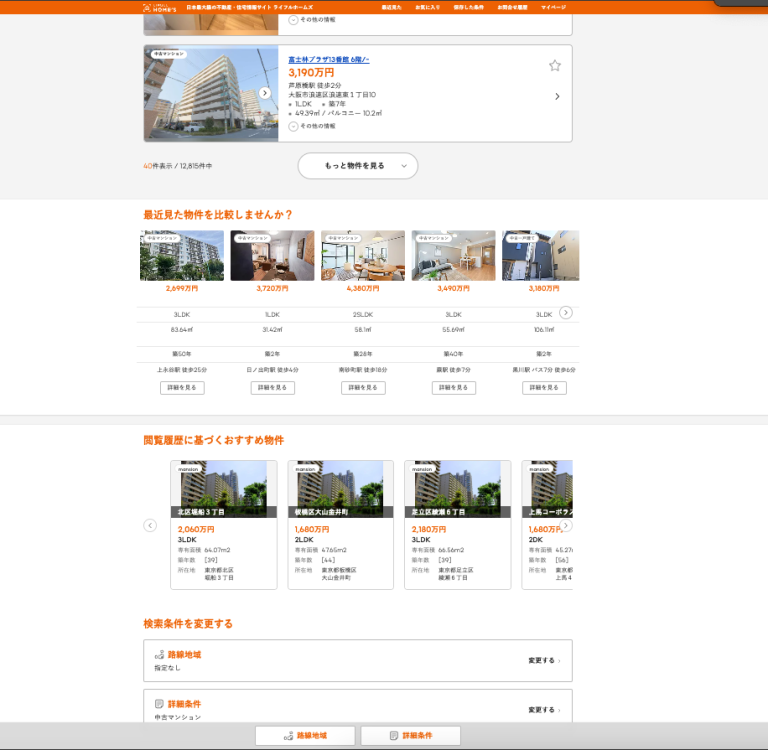Open the 3,720万円 property thumbnail
The width and height of the screenshot is (768, 750).
click(272, 256)
